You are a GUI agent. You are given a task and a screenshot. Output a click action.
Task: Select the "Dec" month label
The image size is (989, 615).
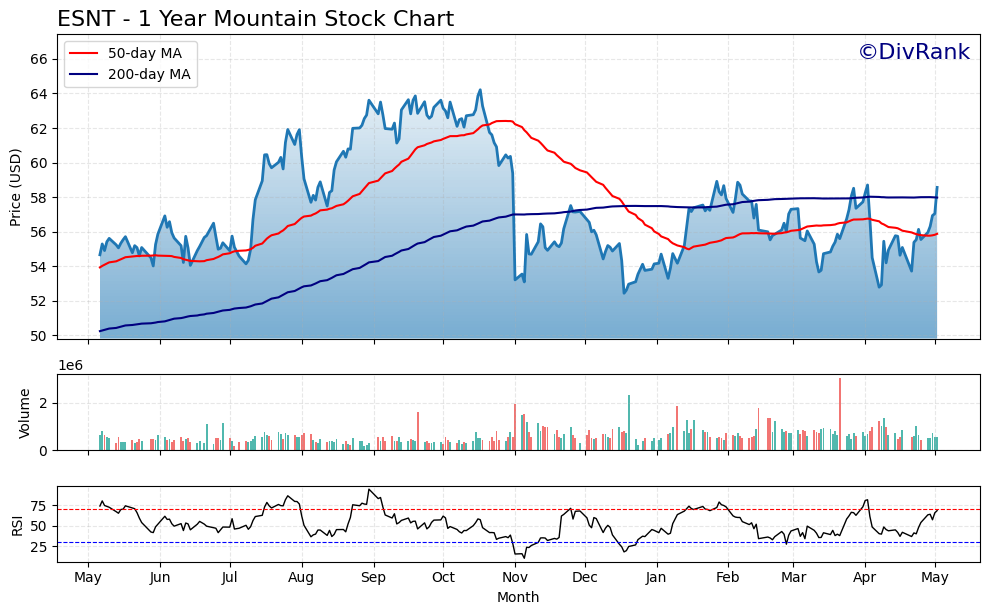click(585, 578)
